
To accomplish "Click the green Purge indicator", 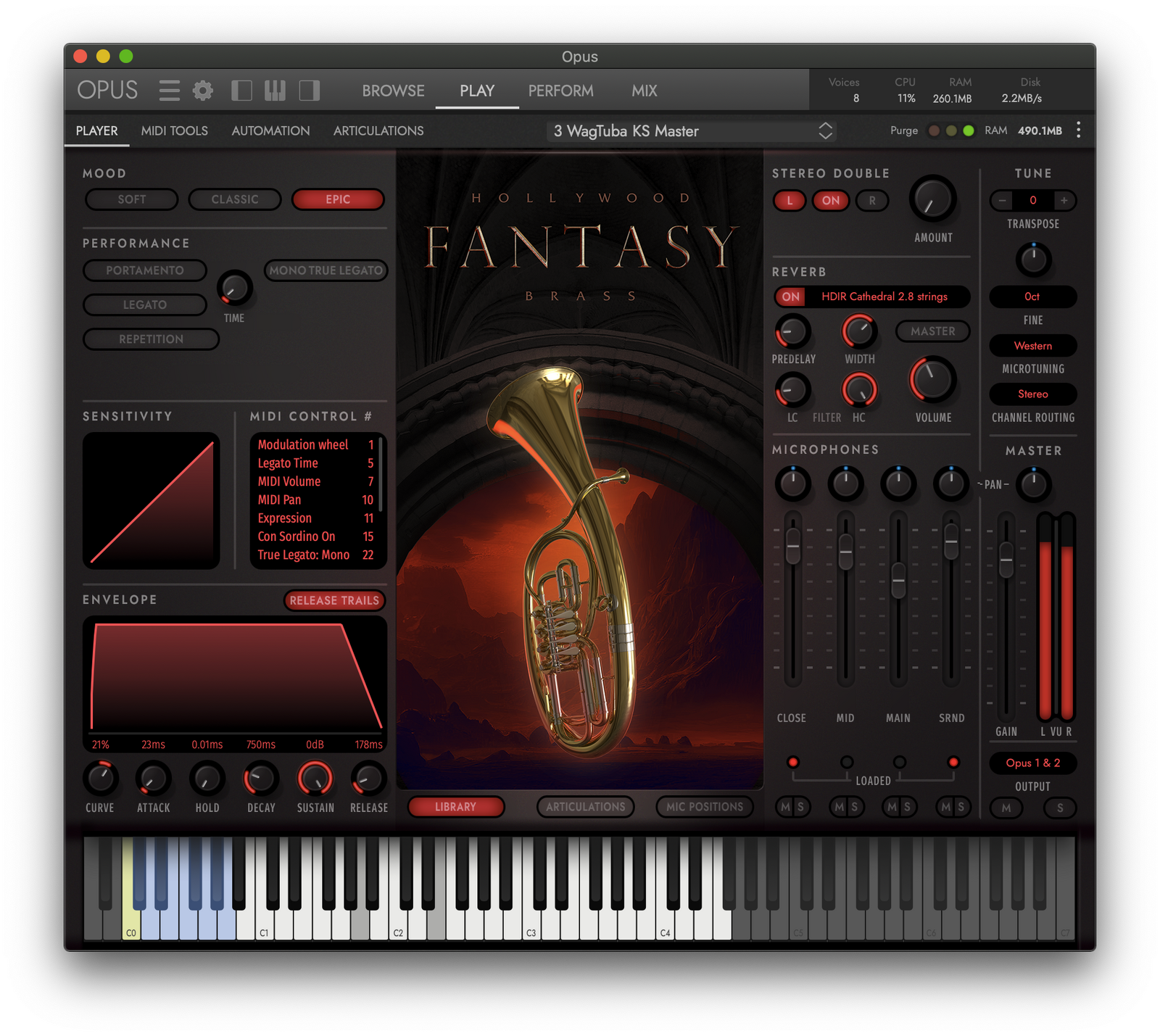I will click(x=968, y=130).
